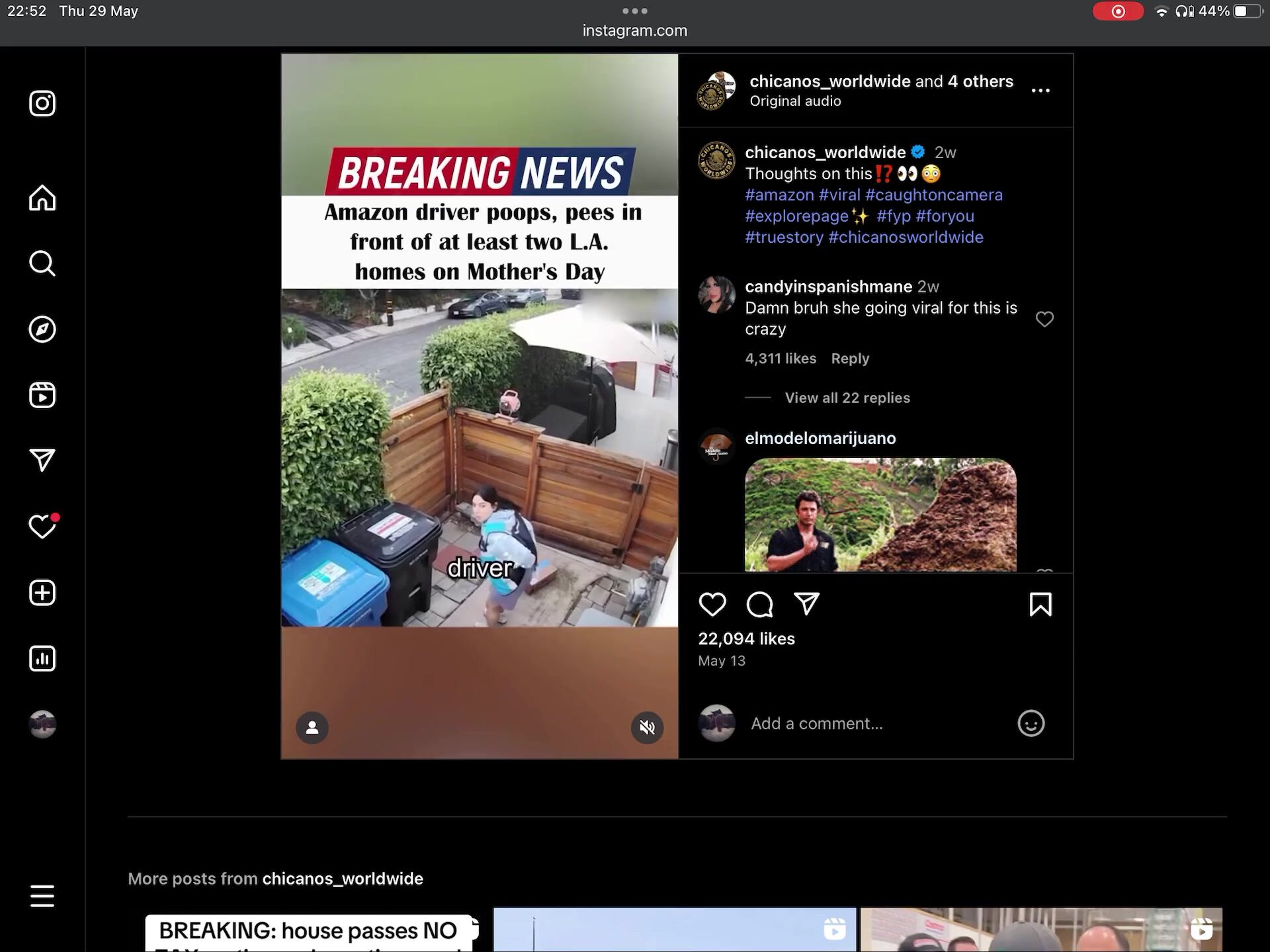
Task: Open chicanos_worldwide avatar in post header
Action: coord(716,91)
